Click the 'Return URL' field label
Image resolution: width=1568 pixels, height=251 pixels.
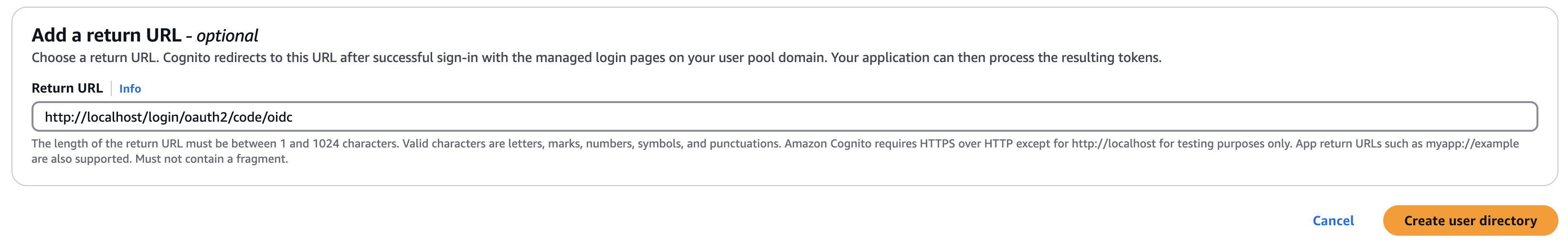(x=67, y=88)
